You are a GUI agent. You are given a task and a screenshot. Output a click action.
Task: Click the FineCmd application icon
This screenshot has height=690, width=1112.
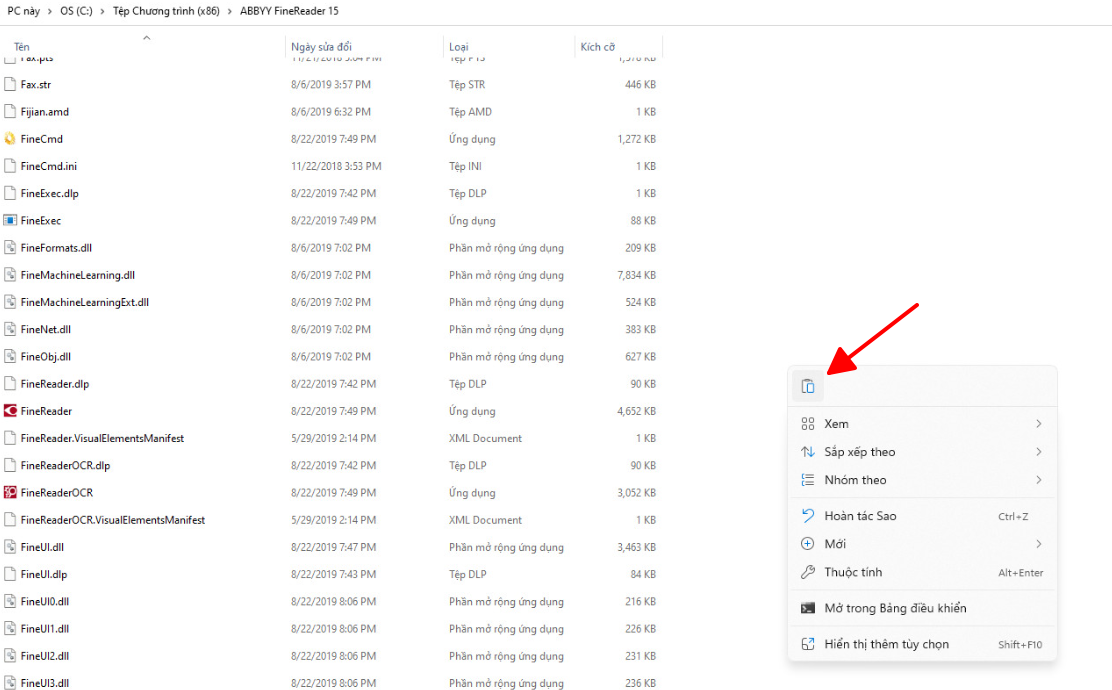pyautogui.click(x=10, y=139)
